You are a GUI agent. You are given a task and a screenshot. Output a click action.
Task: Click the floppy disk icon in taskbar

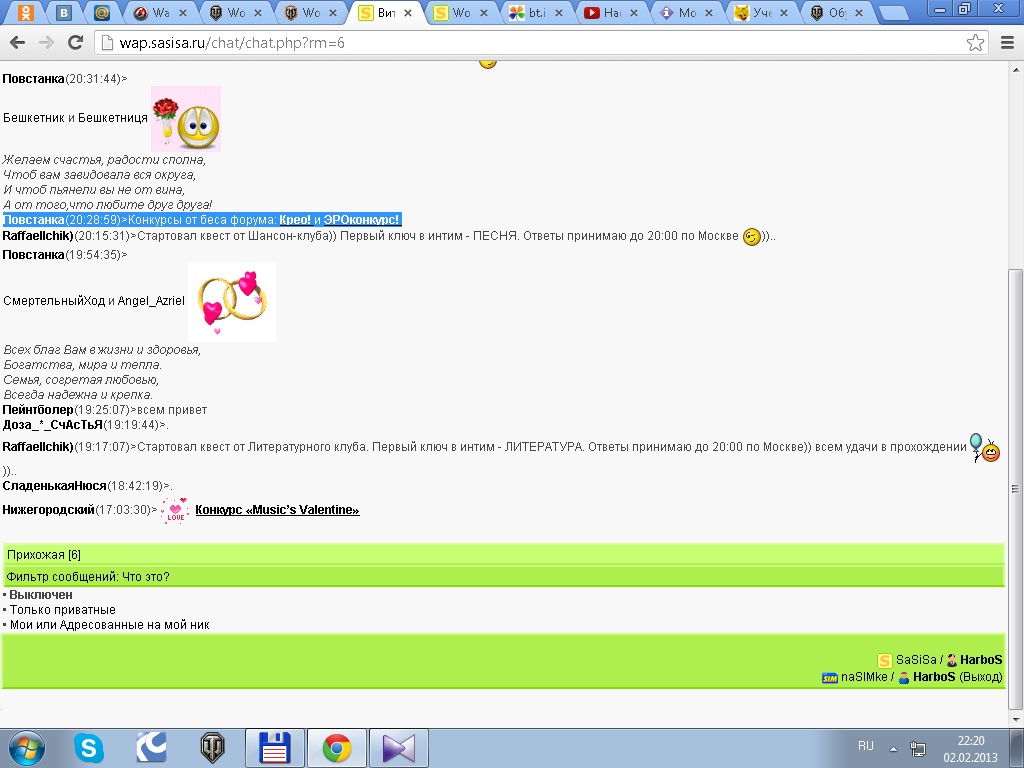click(x=274, y=747)
